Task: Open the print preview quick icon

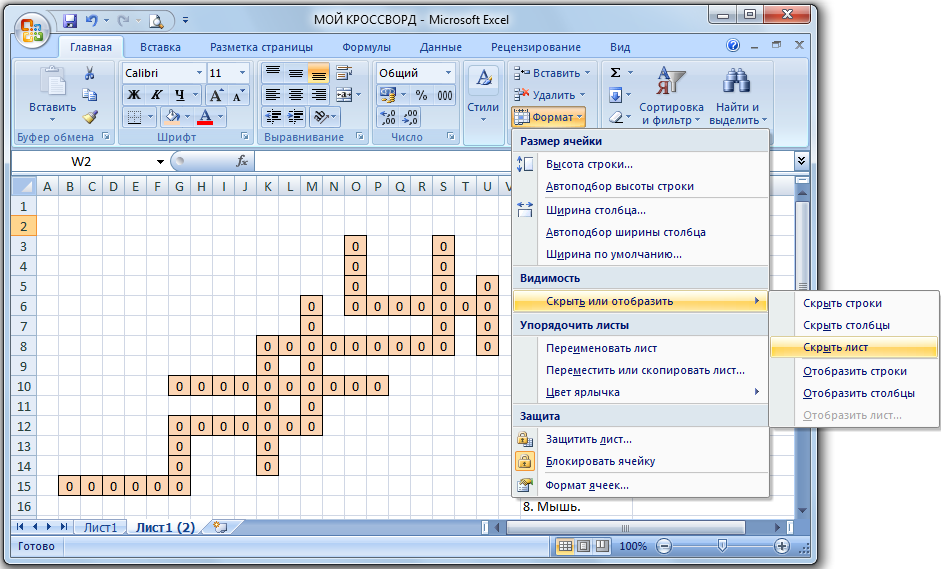Action: tap(156, 21)
